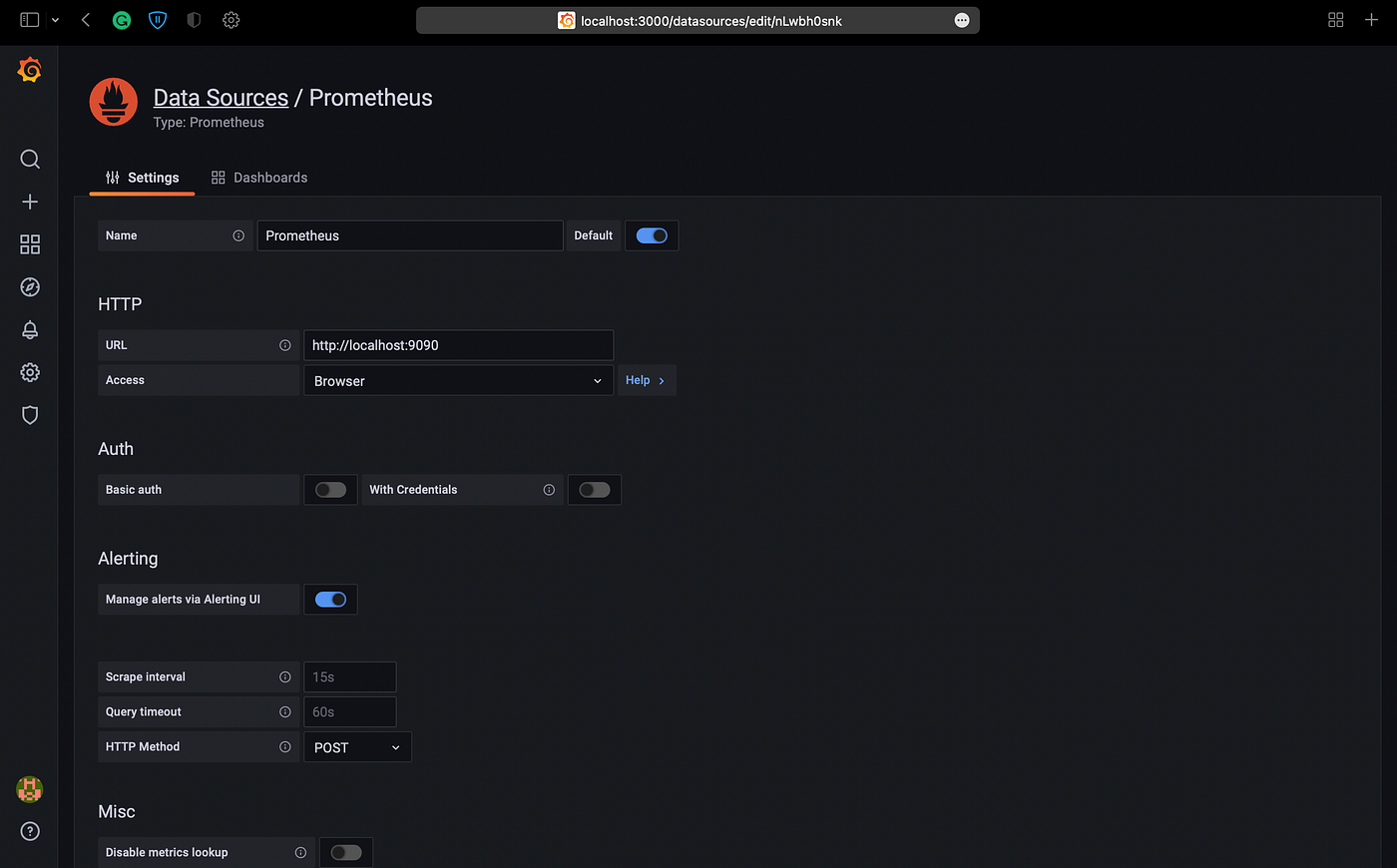
Task: Switch to the Settings tab
Action: coord(143,178)
